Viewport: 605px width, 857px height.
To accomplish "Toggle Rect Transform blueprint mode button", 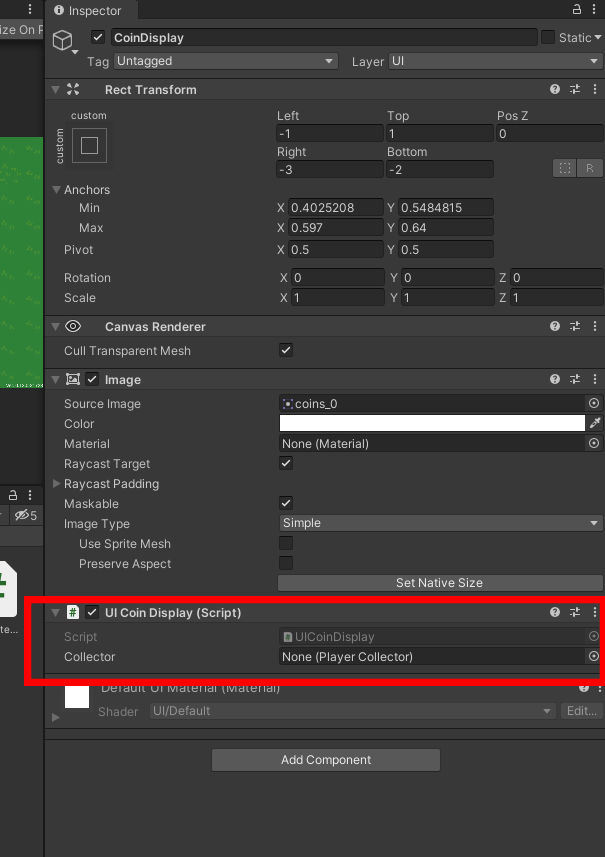I will [x=565, y=168].
